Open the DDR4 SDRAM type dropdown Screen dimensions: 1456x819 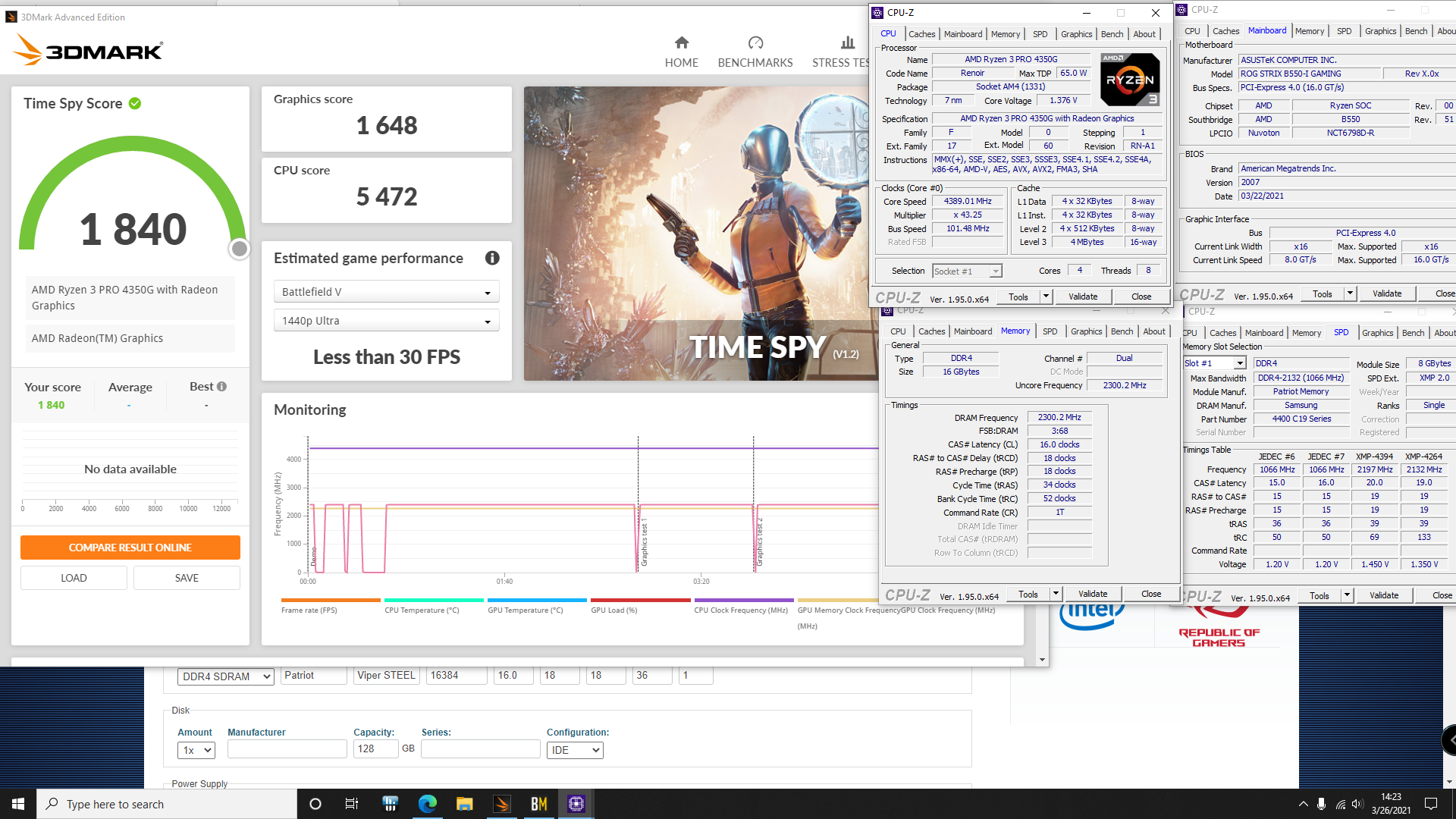click(225, 676)
